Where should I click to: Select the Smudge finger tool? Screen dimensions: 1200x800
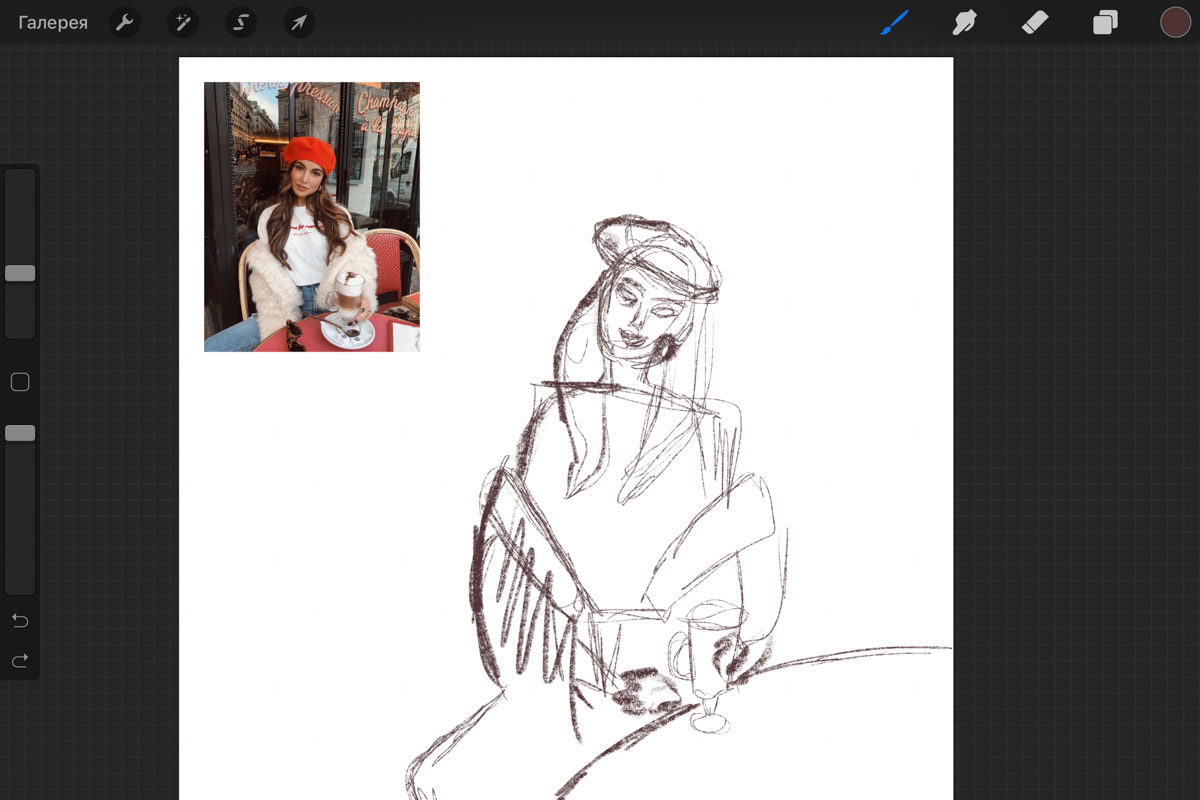click(x=964, y=22)
